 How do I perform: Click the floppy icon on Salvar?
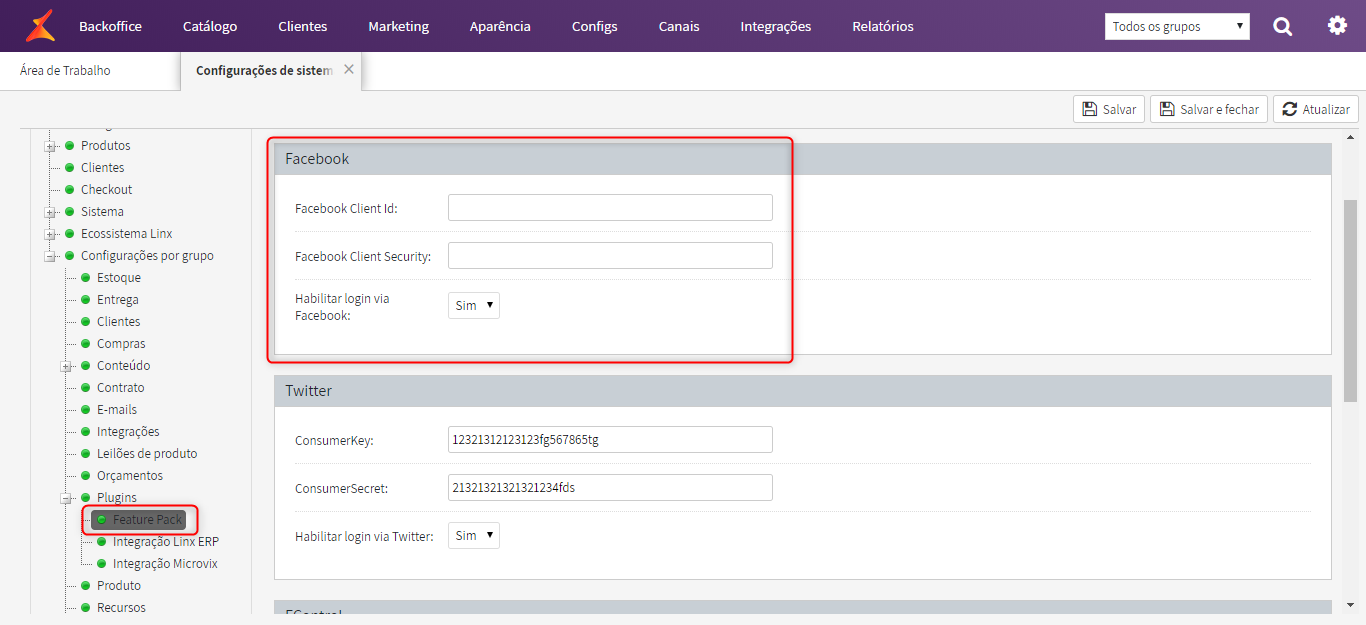[x=1089, y=109]
